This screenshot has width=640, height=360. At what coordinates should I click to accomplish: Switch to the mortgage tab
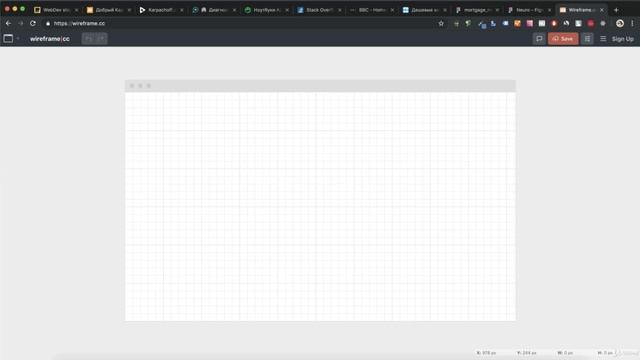(477, 10)
